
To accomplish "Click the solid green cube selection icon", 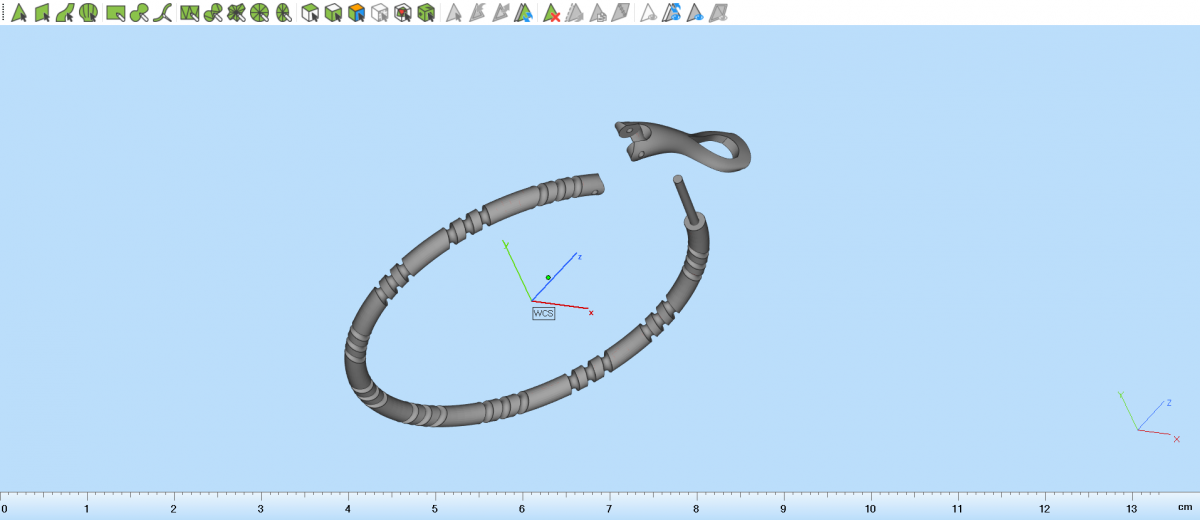I will coord(426,13).
